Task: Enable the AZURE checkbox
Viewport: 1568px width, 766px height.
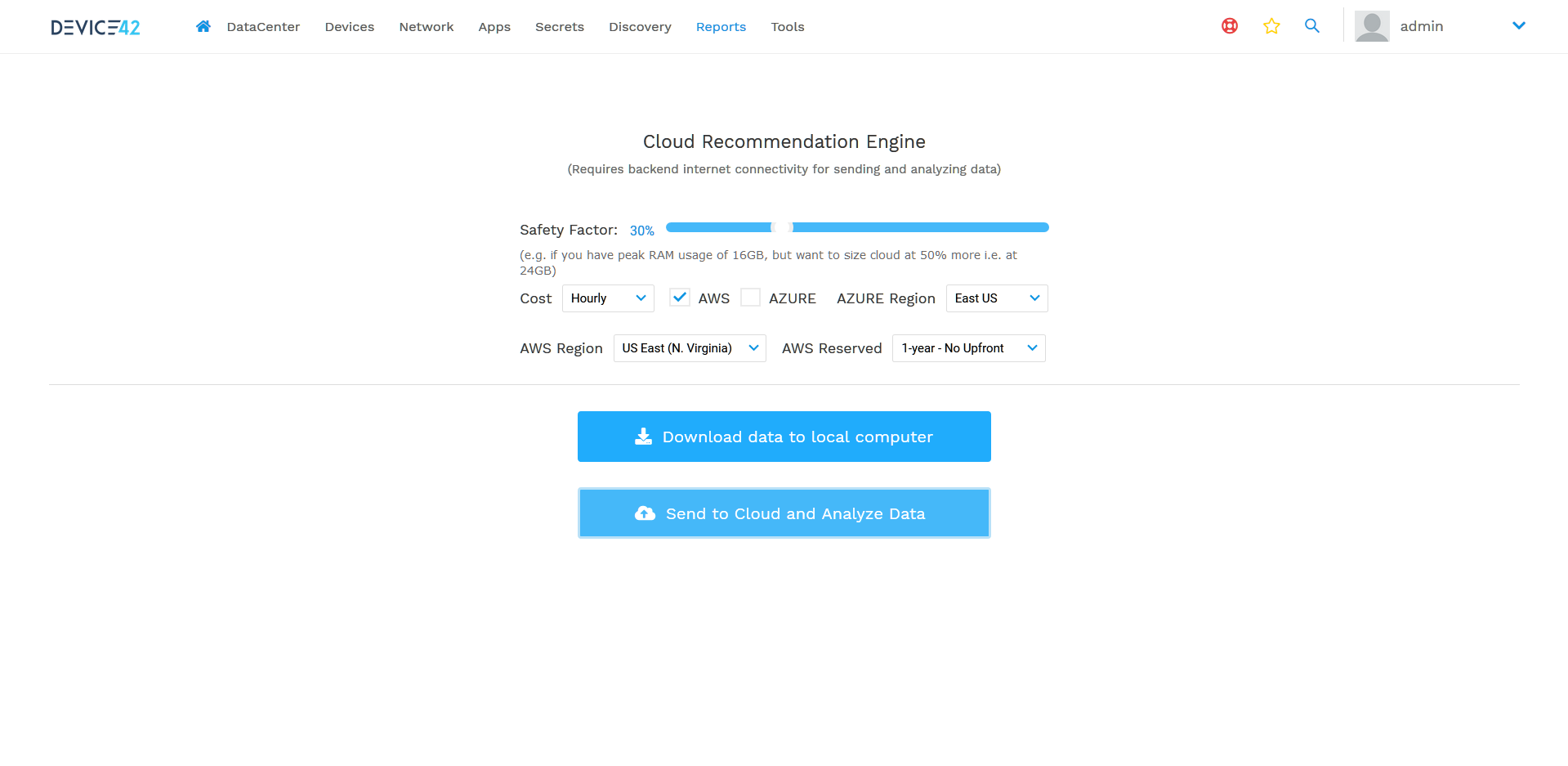Action: pos(750,298)
